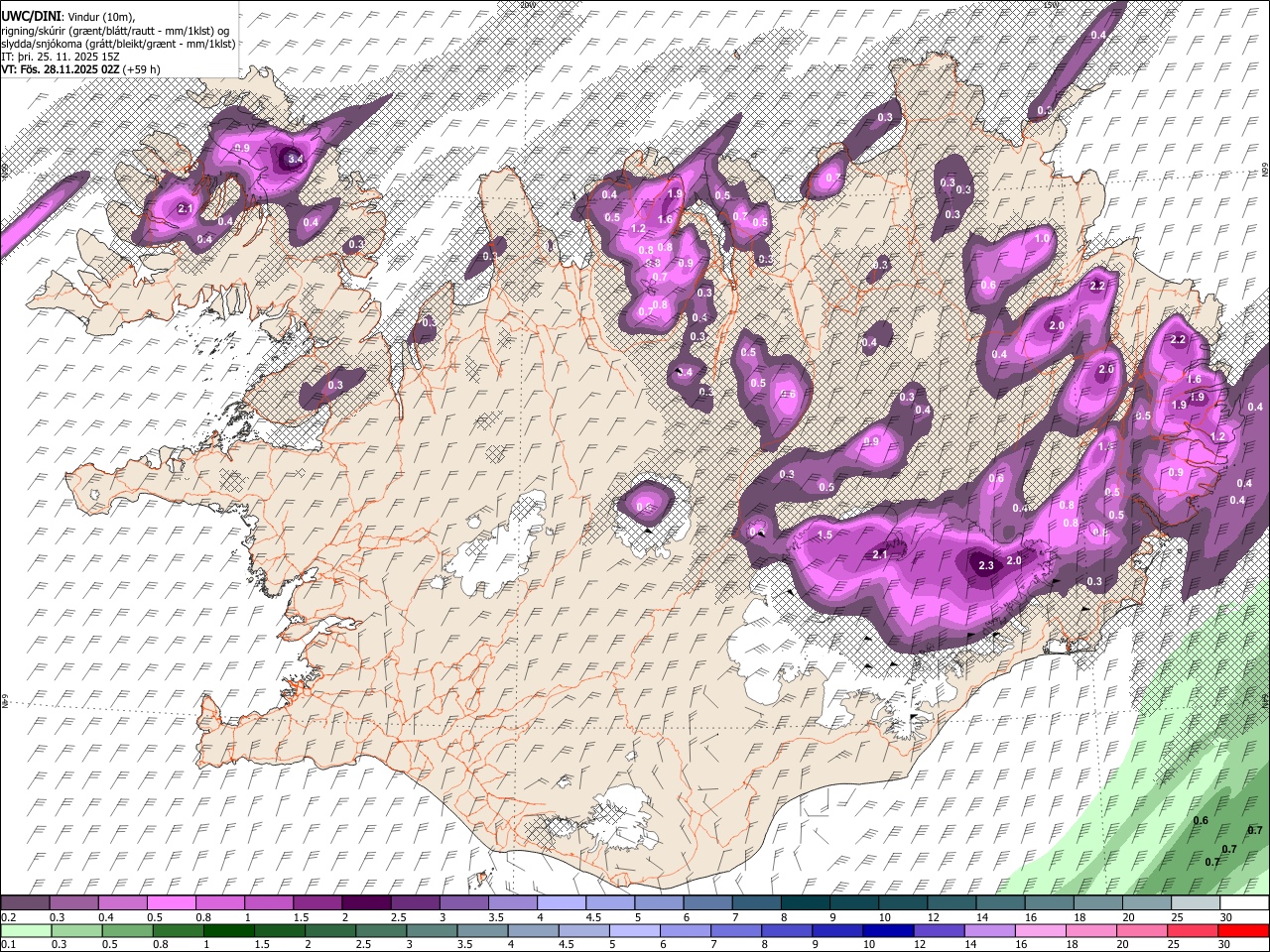1270x952 pixels.
Task: Click the 0.4 label on the upper scale
Action: 105,917
